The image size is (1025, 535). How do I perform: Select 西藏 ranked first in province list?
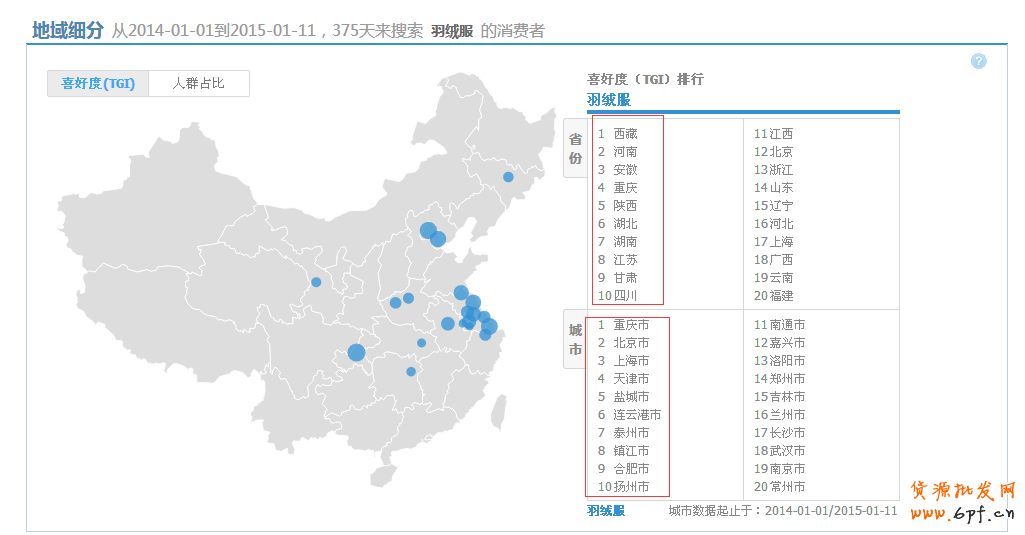[x=625, y=134]
